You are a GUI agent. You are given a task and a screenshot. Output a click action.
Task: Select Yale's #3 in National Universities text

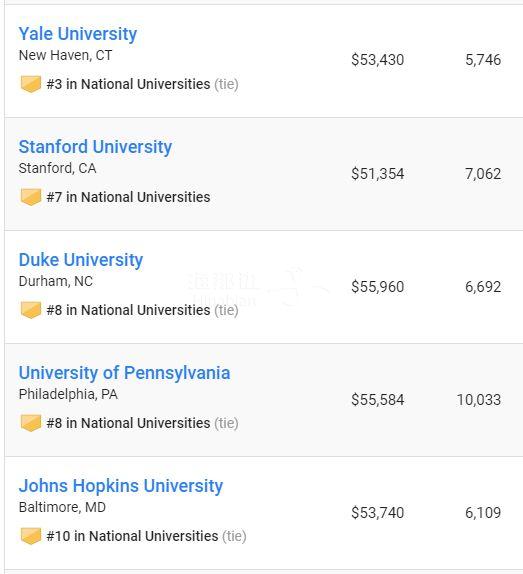(128, 84)
